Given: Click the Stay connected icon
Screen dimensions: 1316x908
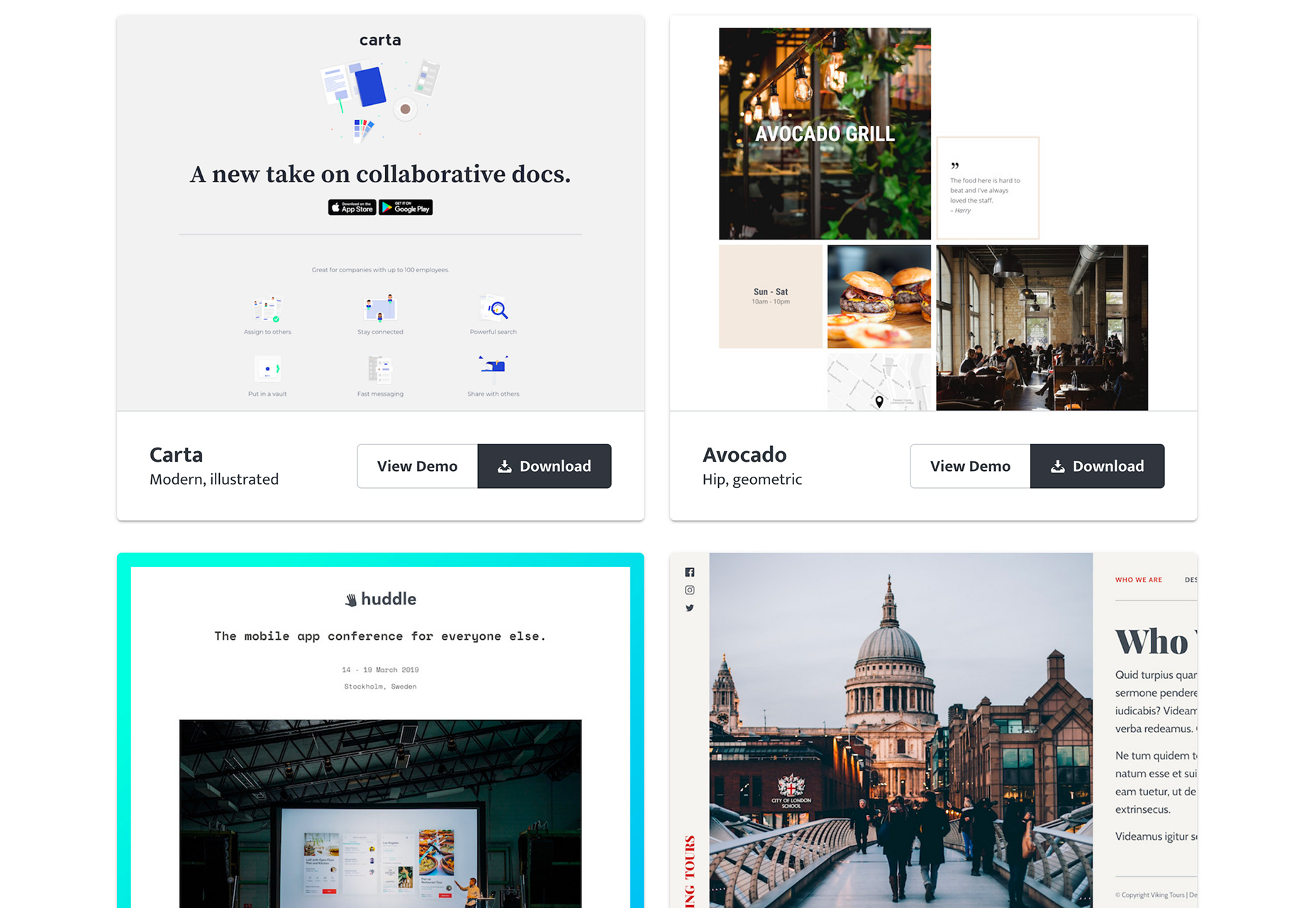Looking at the screenshot, I should click(380, 309).
